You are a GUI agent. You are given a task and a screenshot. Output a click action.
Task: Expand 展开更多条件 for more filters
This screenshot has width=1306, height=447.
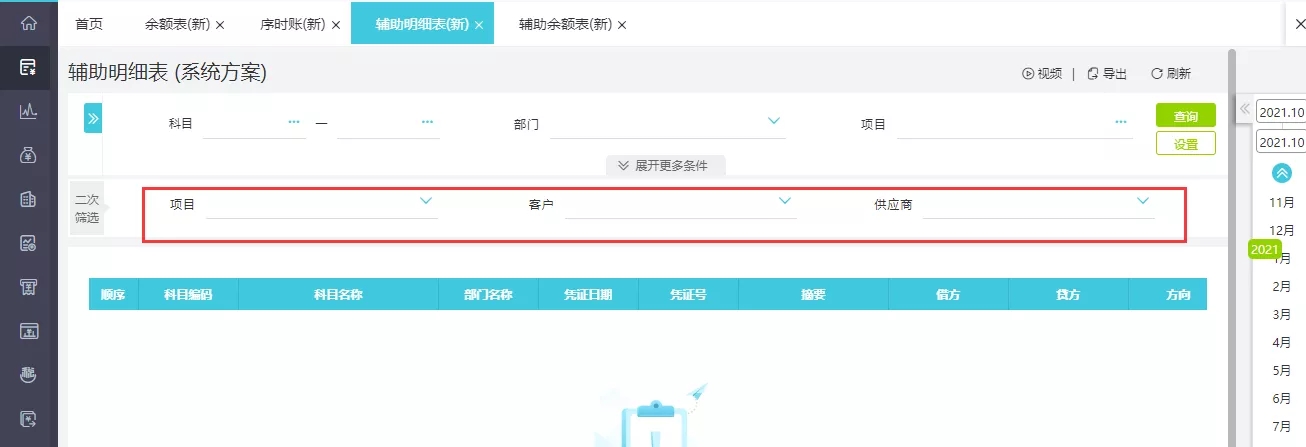665,165
